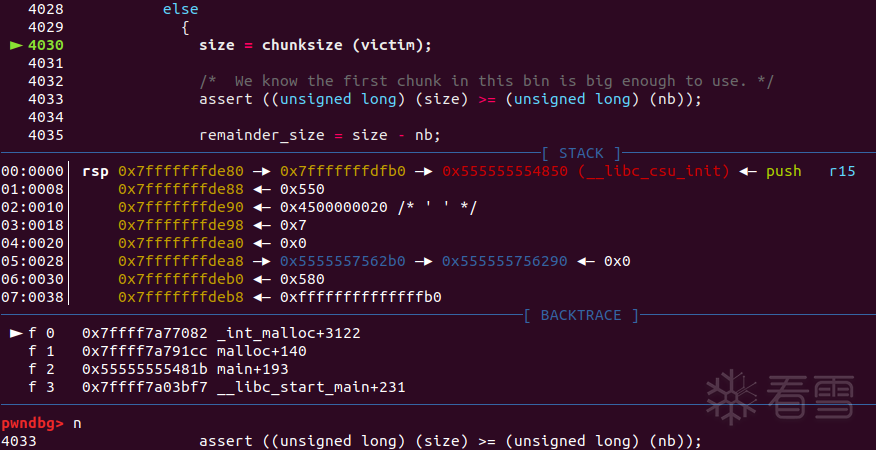
Task: Click the white arrow marker beside frame 0
Action: point(16,332)
